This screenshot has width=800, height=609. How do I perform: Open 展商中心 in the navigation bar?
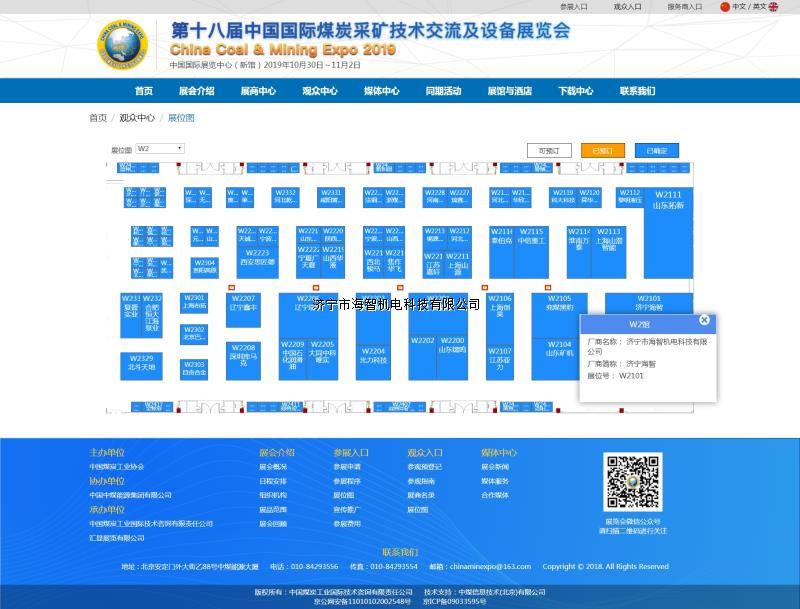258,91
